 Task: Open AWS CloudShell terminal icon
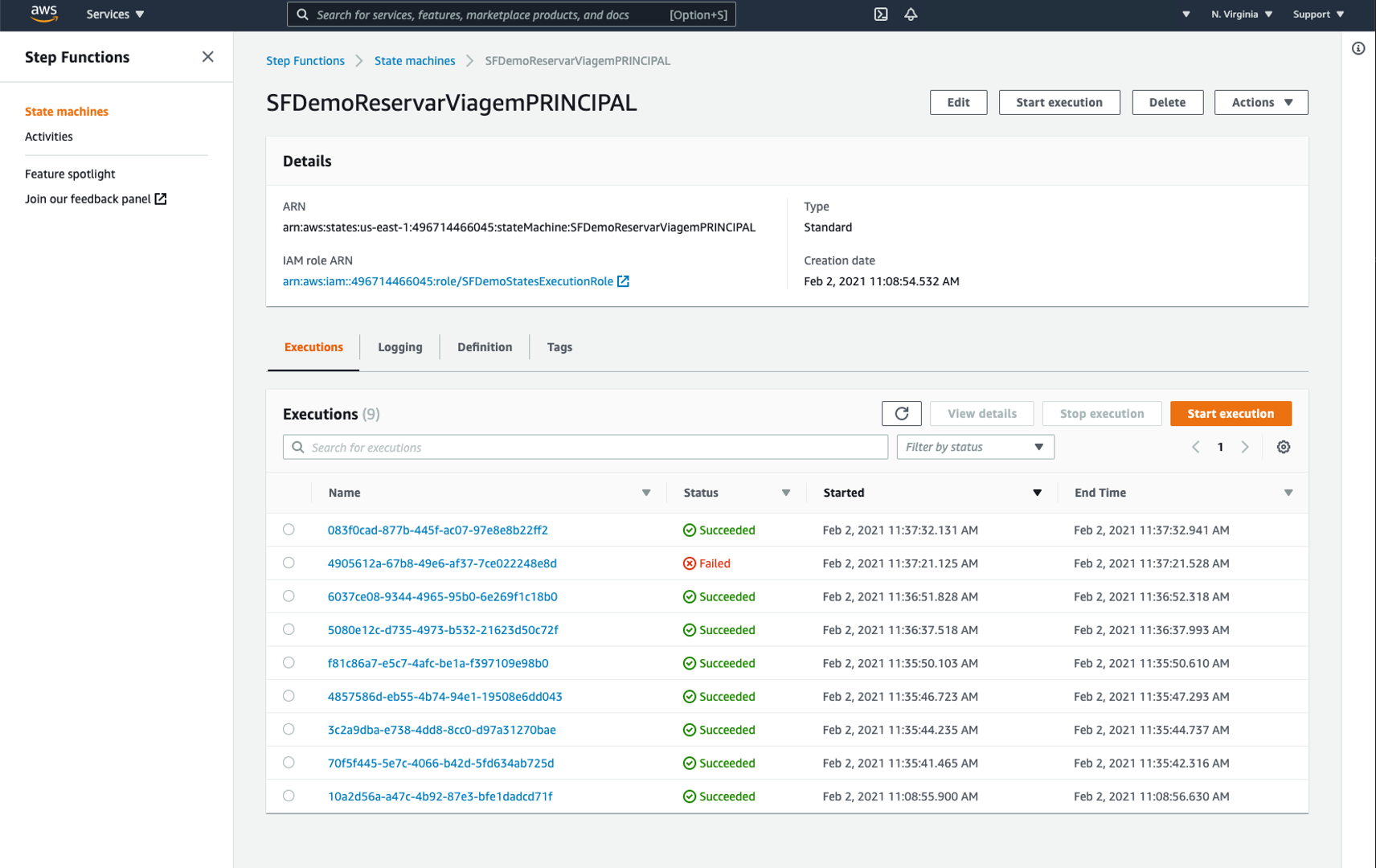point(881,14)
